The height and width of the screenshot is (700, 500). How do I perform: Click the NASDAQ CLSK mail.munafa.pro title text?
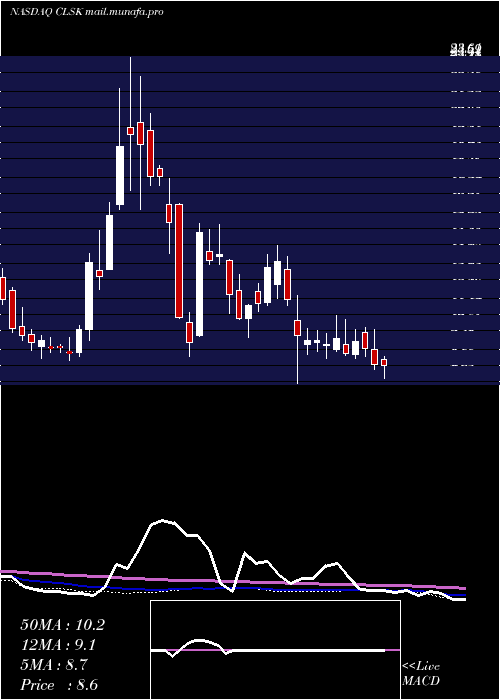pos(87,12)
